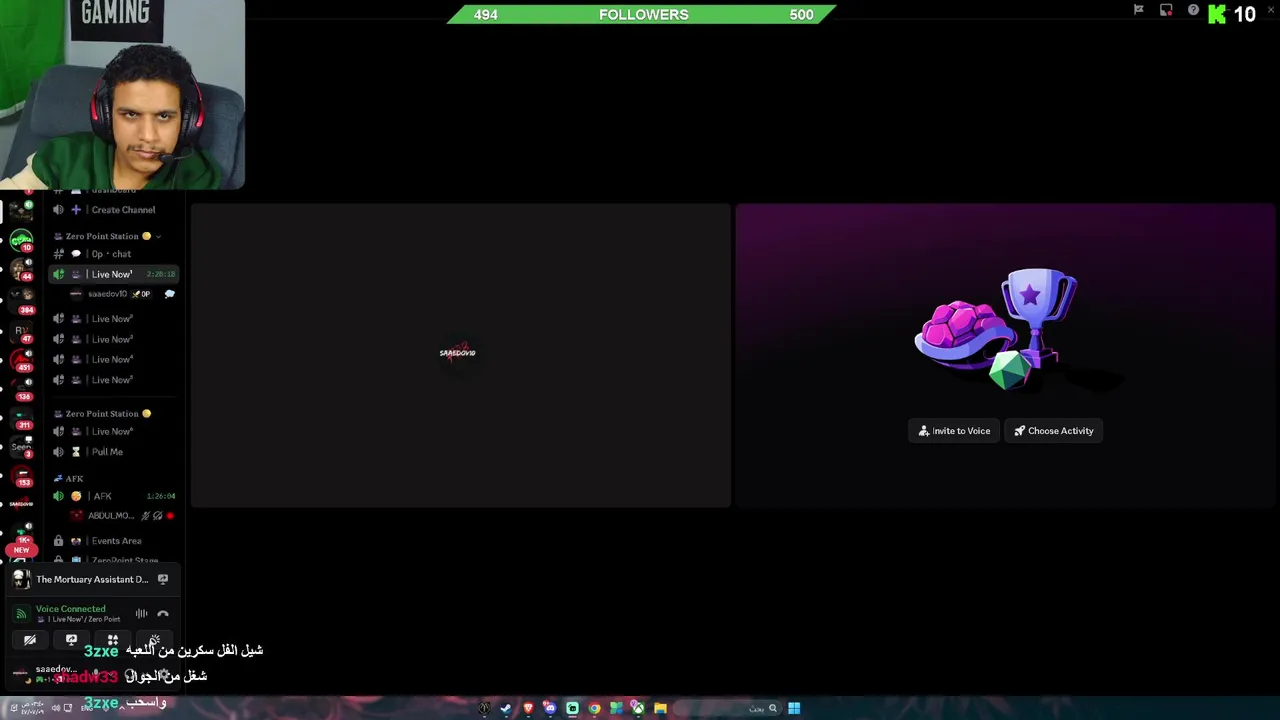Viewport: 1280px width, 720px height.
Task: Open the server with the 136 badge
Action: click(21, 389)
